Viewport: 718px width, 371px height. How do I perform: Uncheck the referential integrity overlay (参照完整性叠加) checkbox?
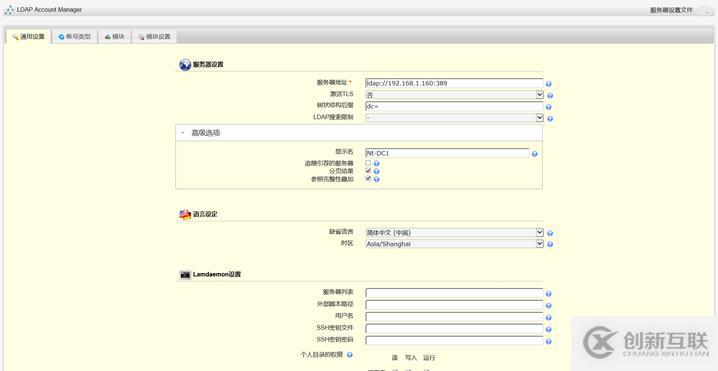point(368,179)
